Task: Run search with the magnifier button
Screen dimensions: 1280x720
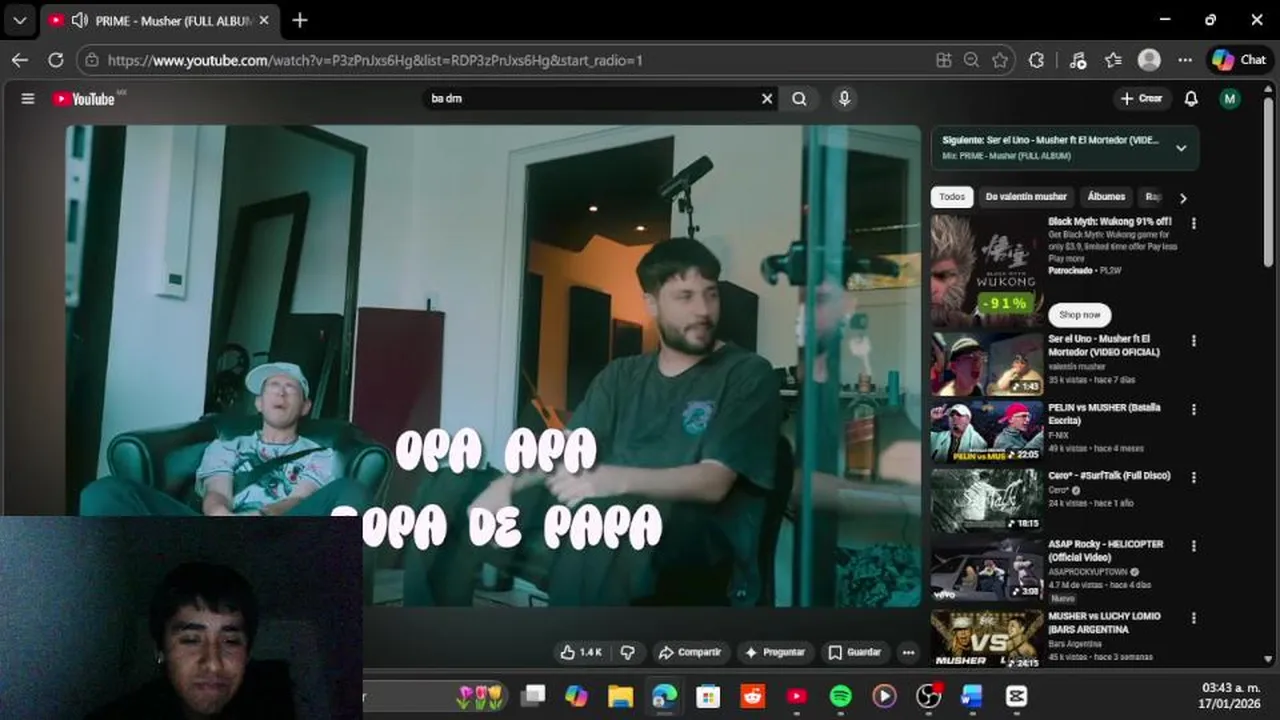Action: pos(799,99)
